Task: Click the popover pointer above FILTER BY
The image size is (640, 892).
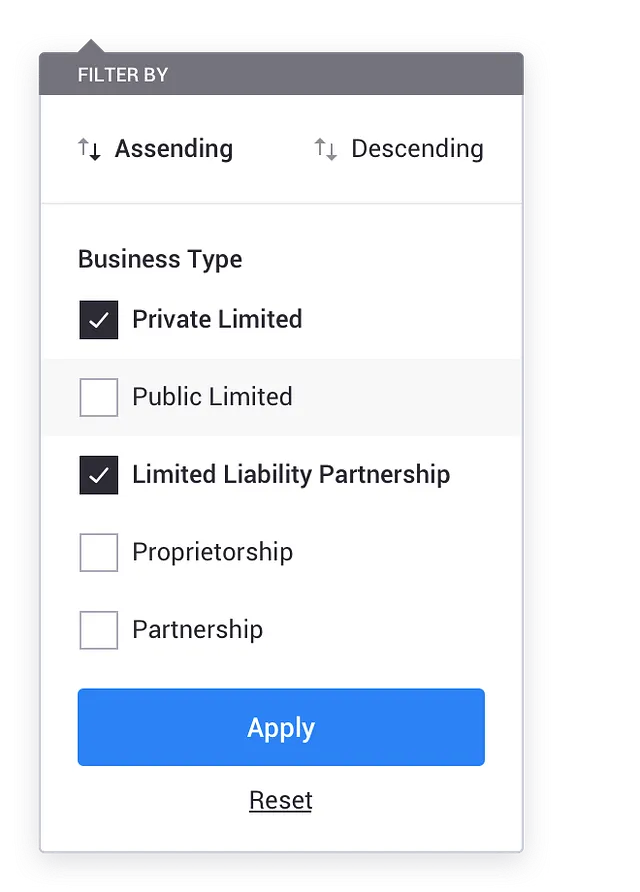Action: point(91,46)
